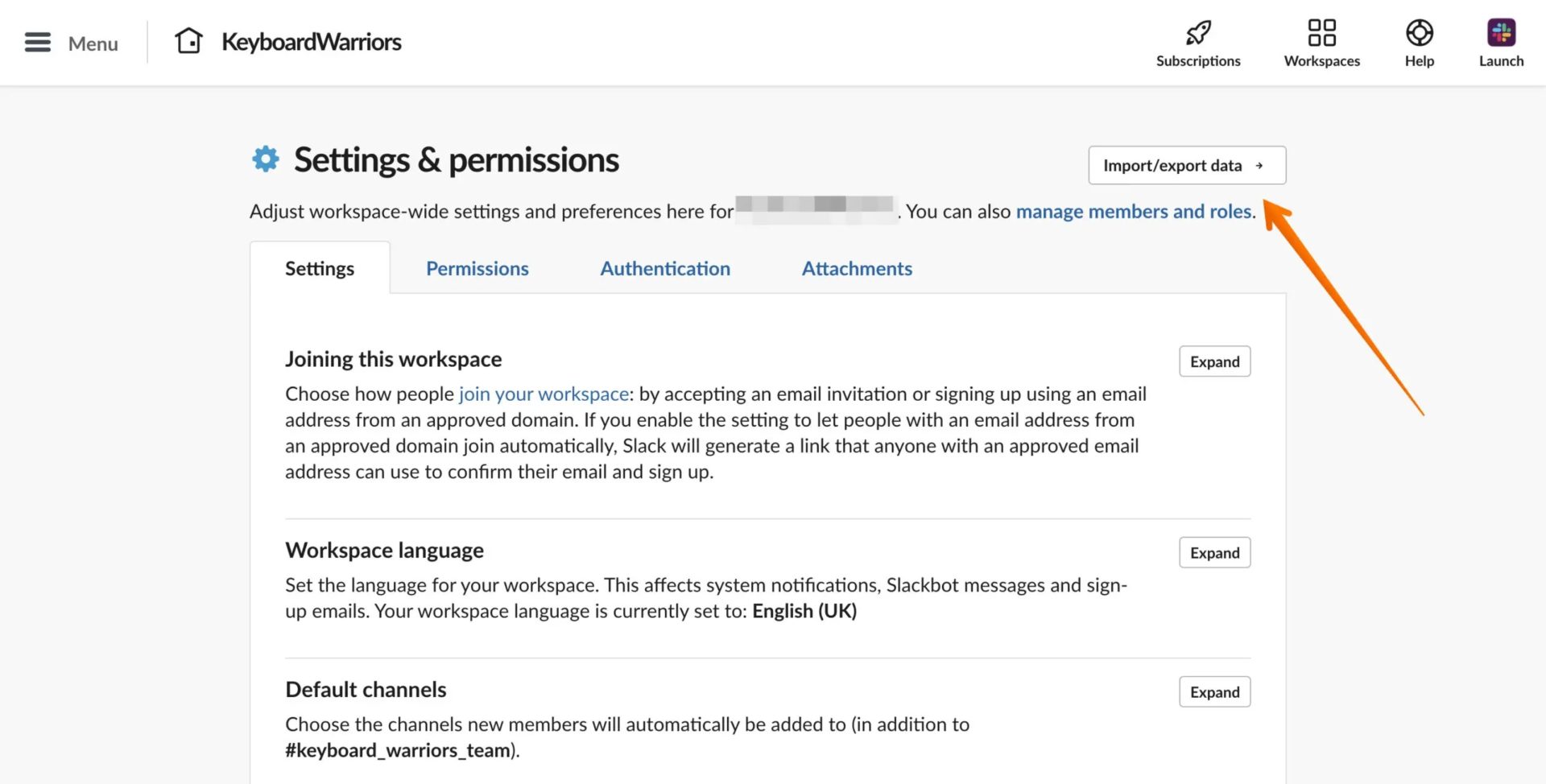Open the hamburger Menu icon
The image size is (1546, 784).
(x=37, y=42)
